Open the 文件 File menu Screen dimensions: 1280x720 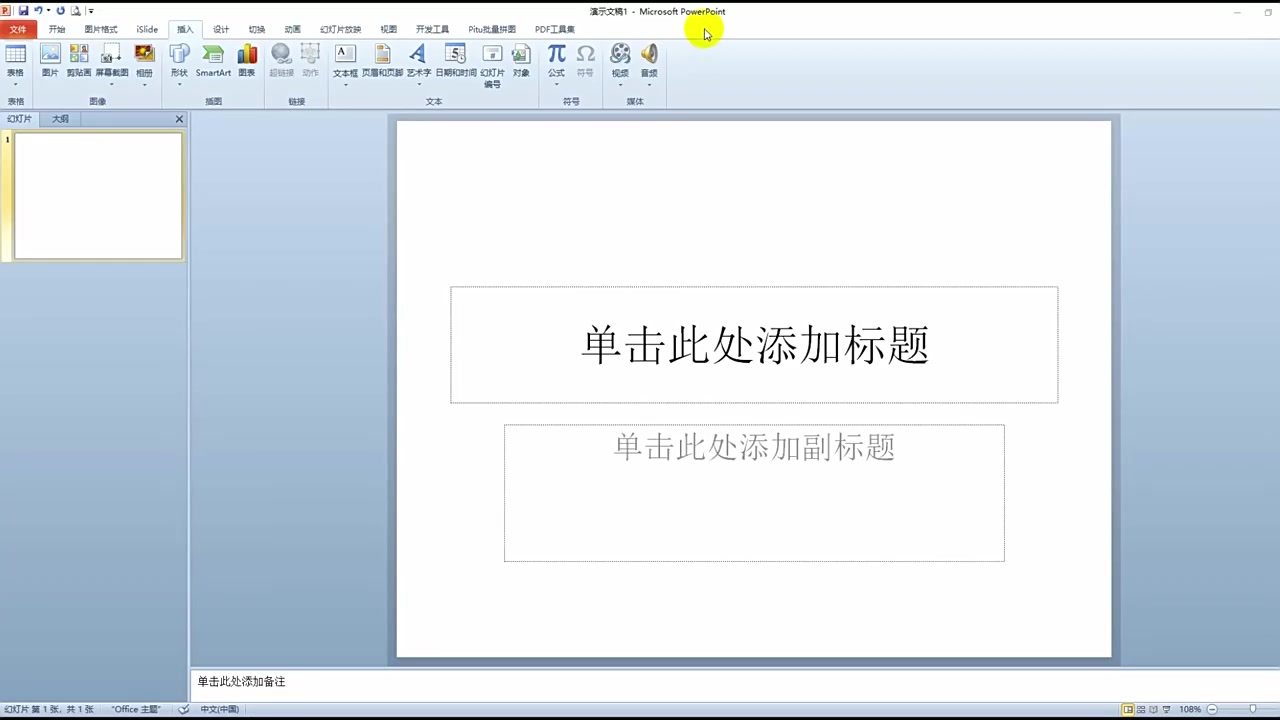18,30
